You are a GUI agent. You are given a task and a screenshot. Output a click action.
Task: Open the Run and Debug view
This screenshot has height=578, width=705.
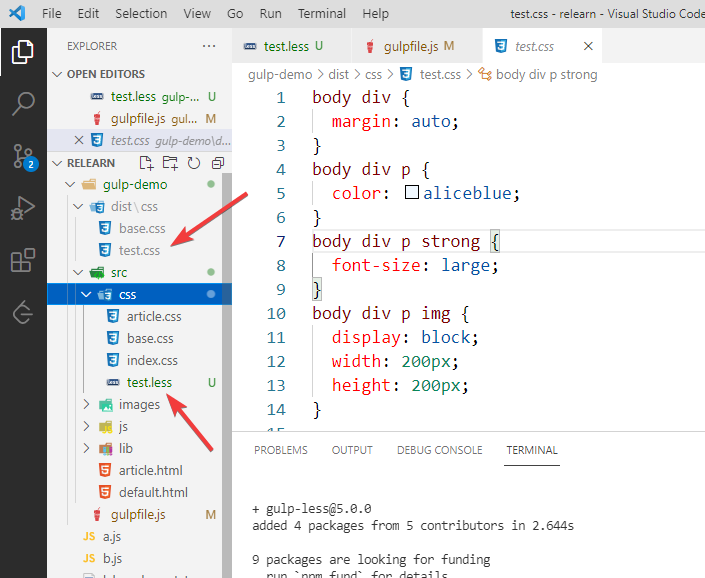point(22,208)
